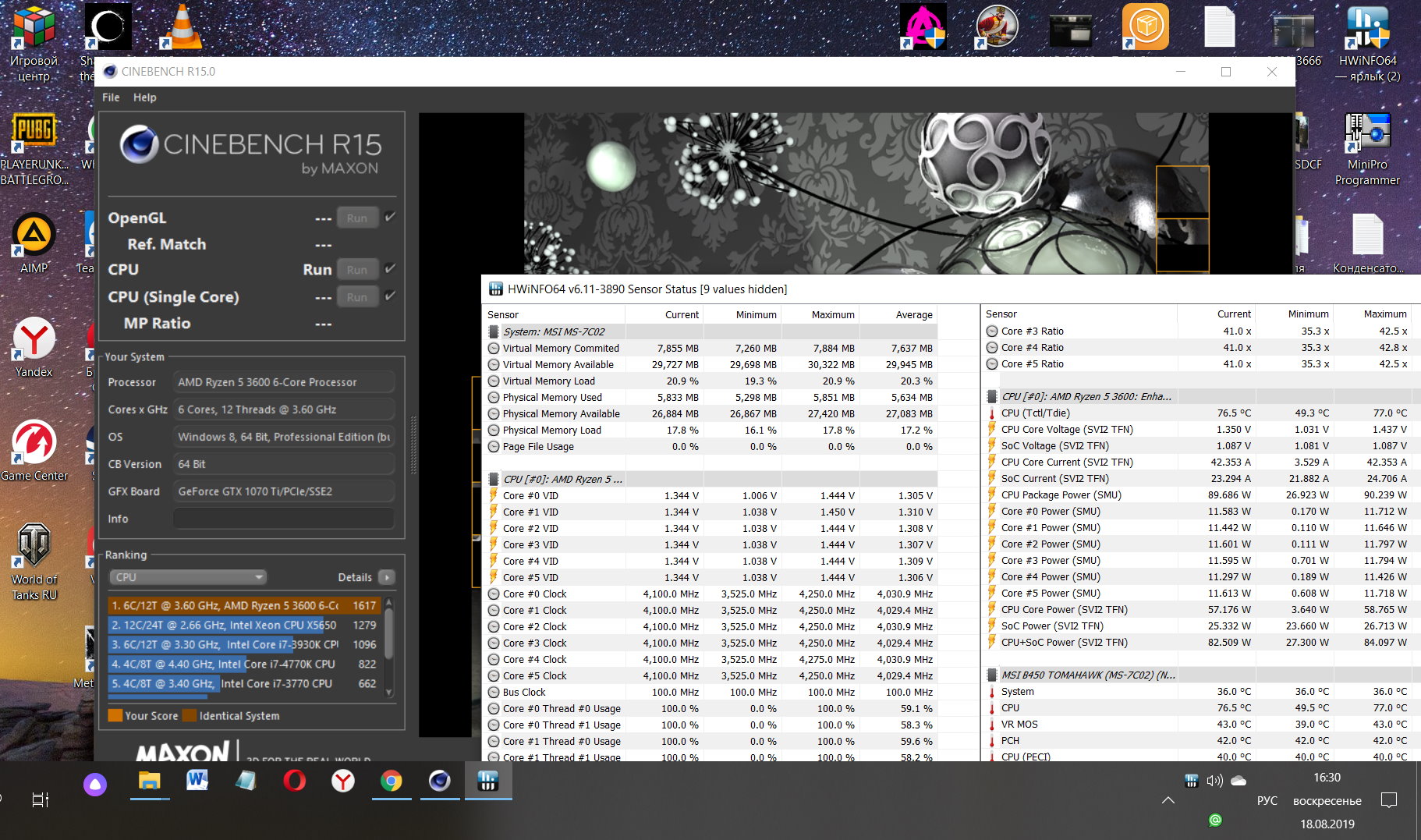Open the Action Center notifications icon
The width and height of the screenshot is (1421, 840).
coord(1389,800)
